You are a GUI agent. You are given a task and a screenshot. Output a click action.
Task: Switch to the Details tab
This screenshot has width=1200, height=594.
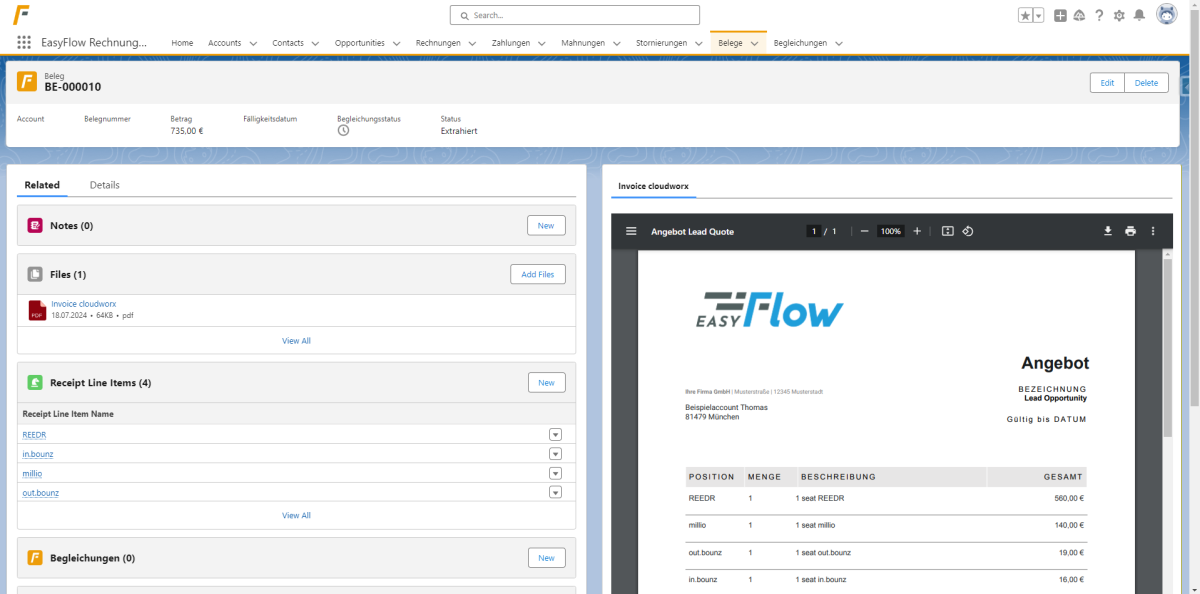(104, 185)
